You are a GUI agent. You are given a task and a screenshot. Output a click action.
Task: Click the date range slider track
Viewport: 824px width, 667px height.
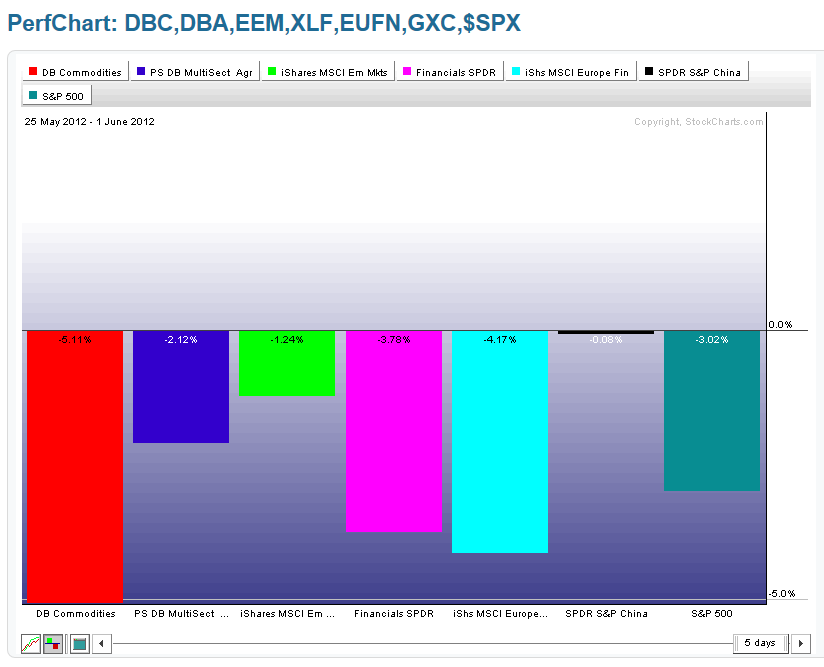pyautogui.click(x=423, y=643)
